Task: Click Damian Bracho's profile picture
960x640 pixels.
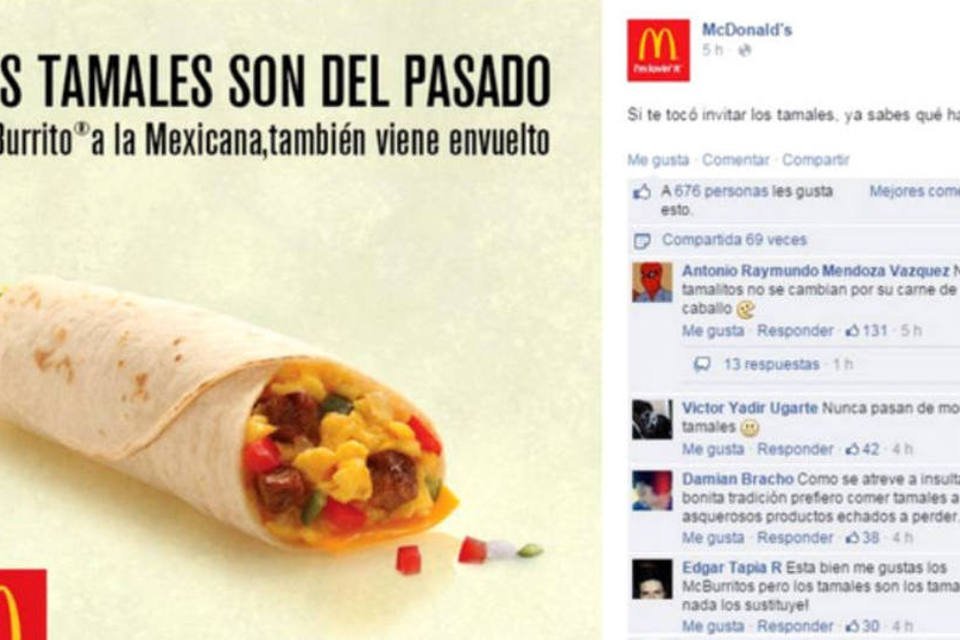Action: pyautogui.click(x=652, y=491)
